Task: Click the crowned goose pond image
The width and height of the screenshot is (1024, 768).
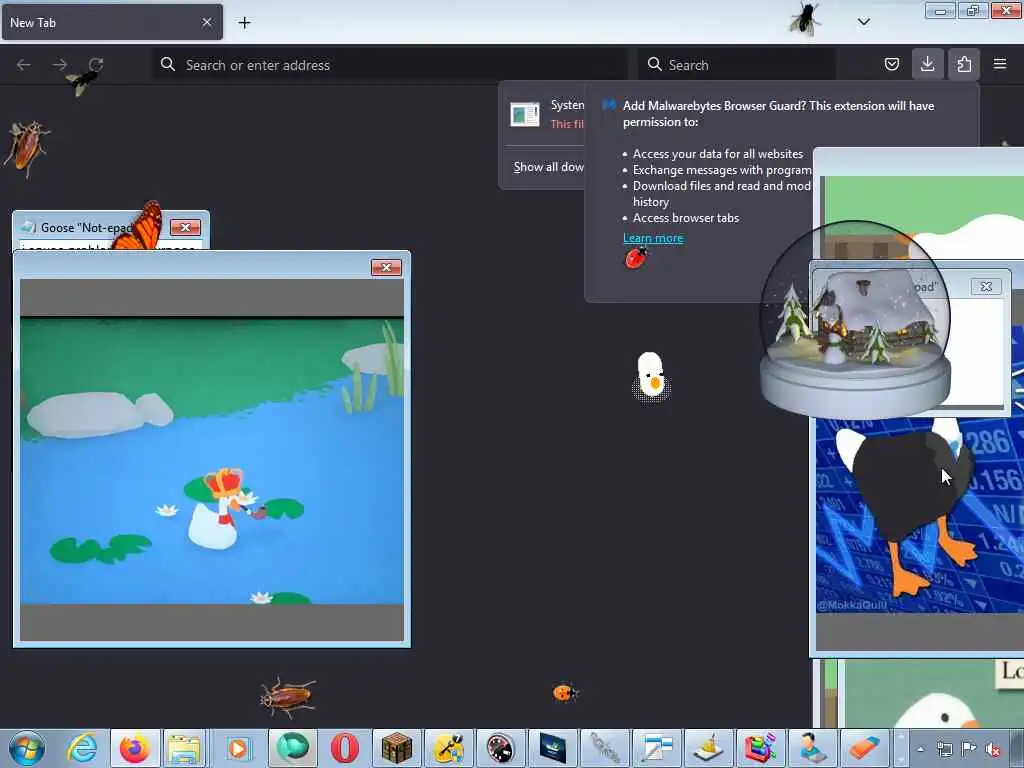Action: point(212,460)
